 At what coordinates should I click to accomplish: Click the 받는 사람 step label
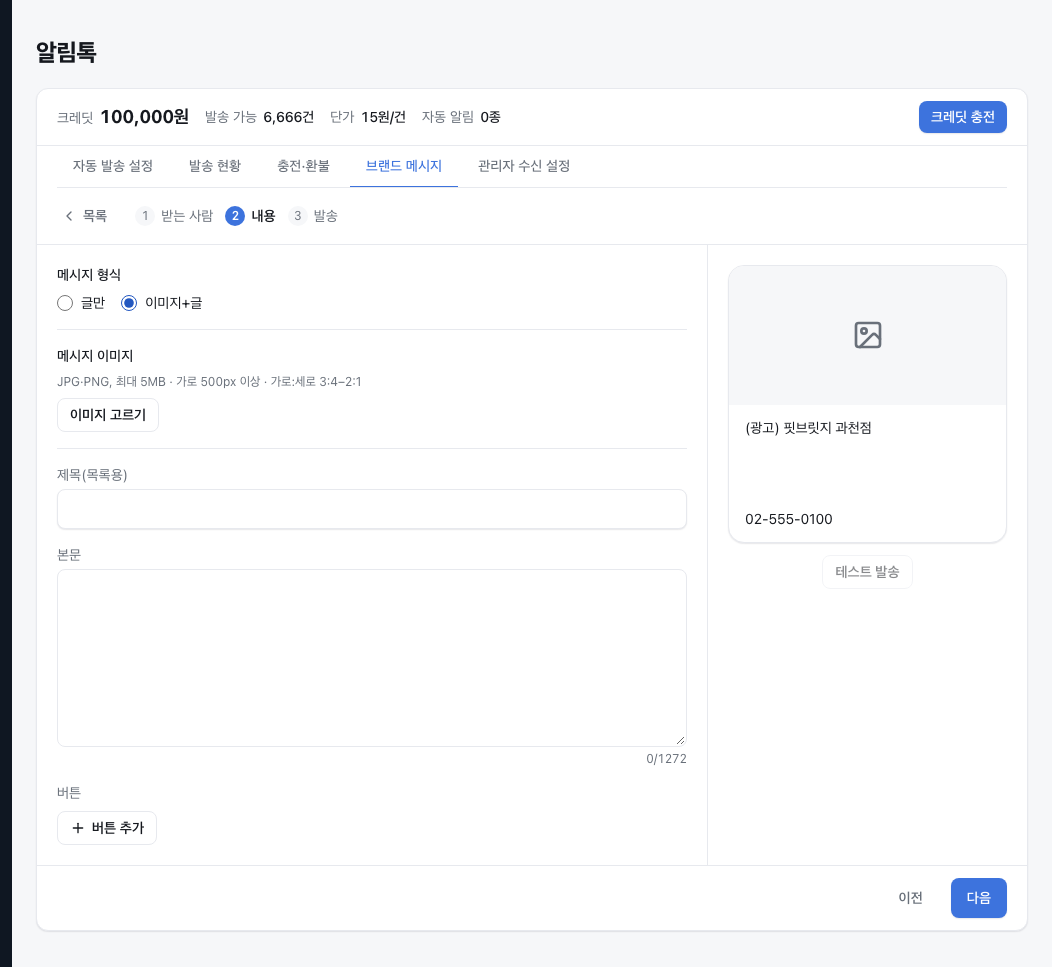pos(187,215)
